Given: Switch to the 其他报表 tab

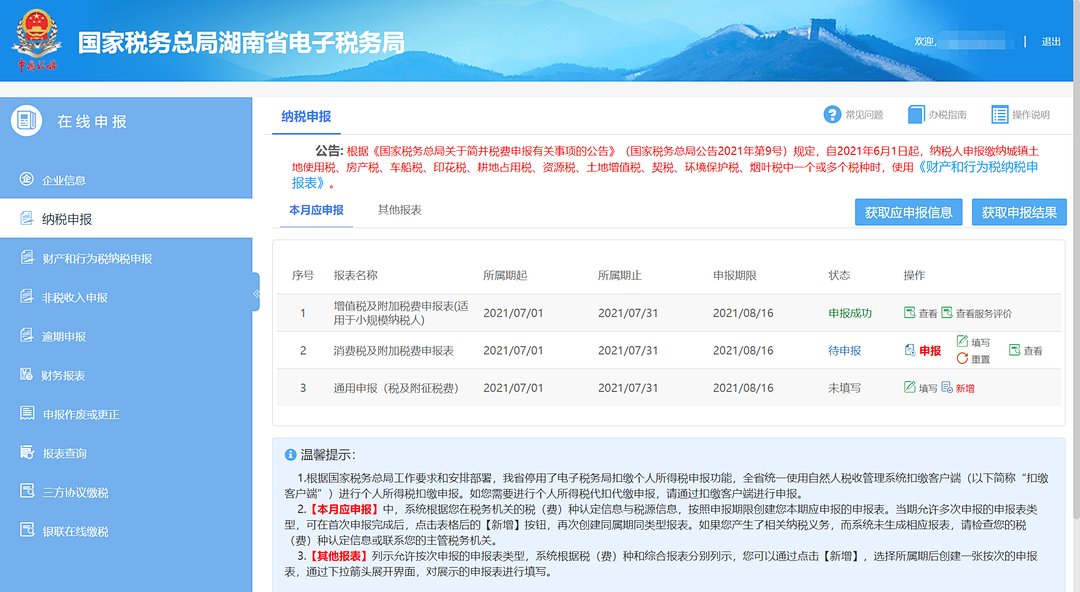Looking at the screenshot, I should (399, 210).
